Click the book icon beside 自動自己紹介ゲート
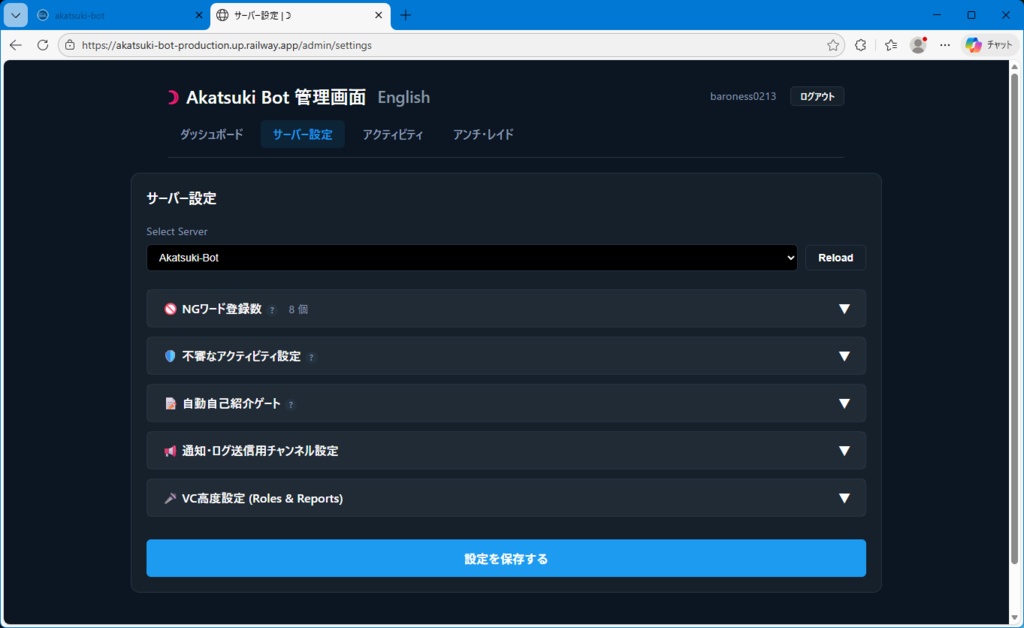This screenshot has height=628, width=1024. click(x=169, y=404)
